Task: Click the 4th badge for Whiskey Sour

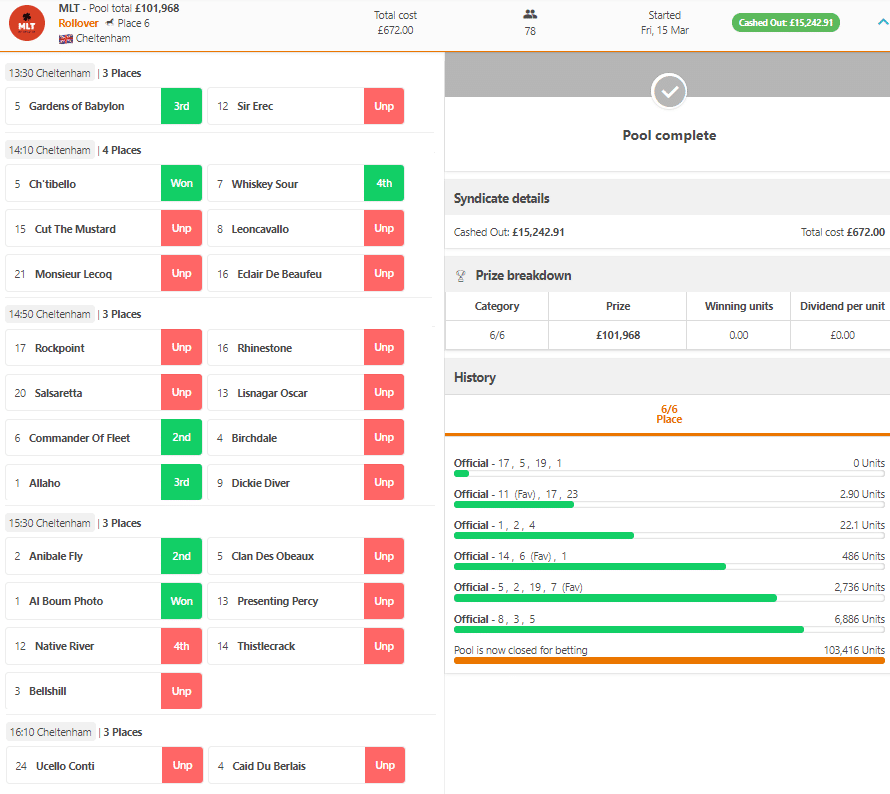Action: [384, 184]
